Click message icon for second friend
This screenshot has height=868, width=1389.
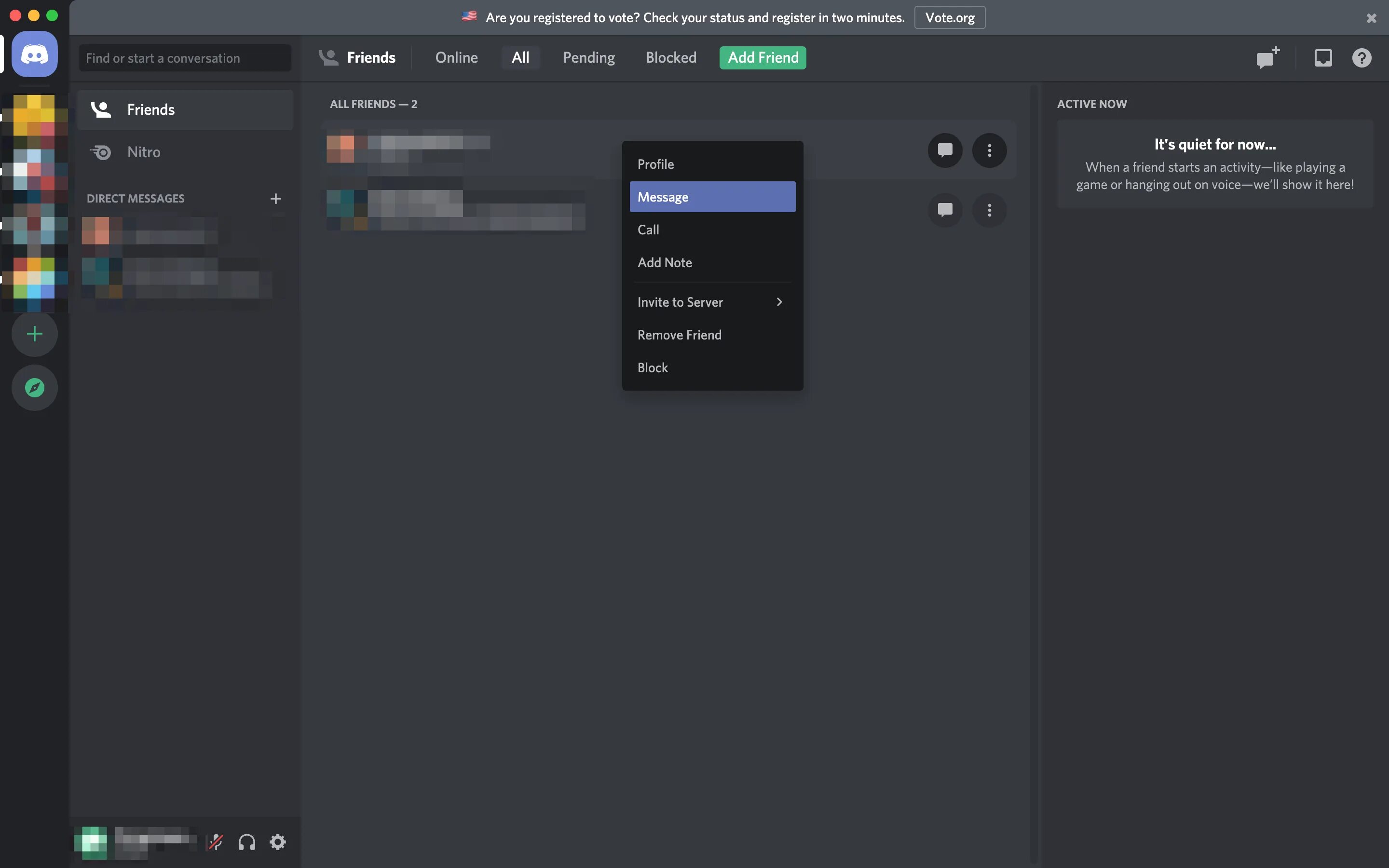coord(945,210)
